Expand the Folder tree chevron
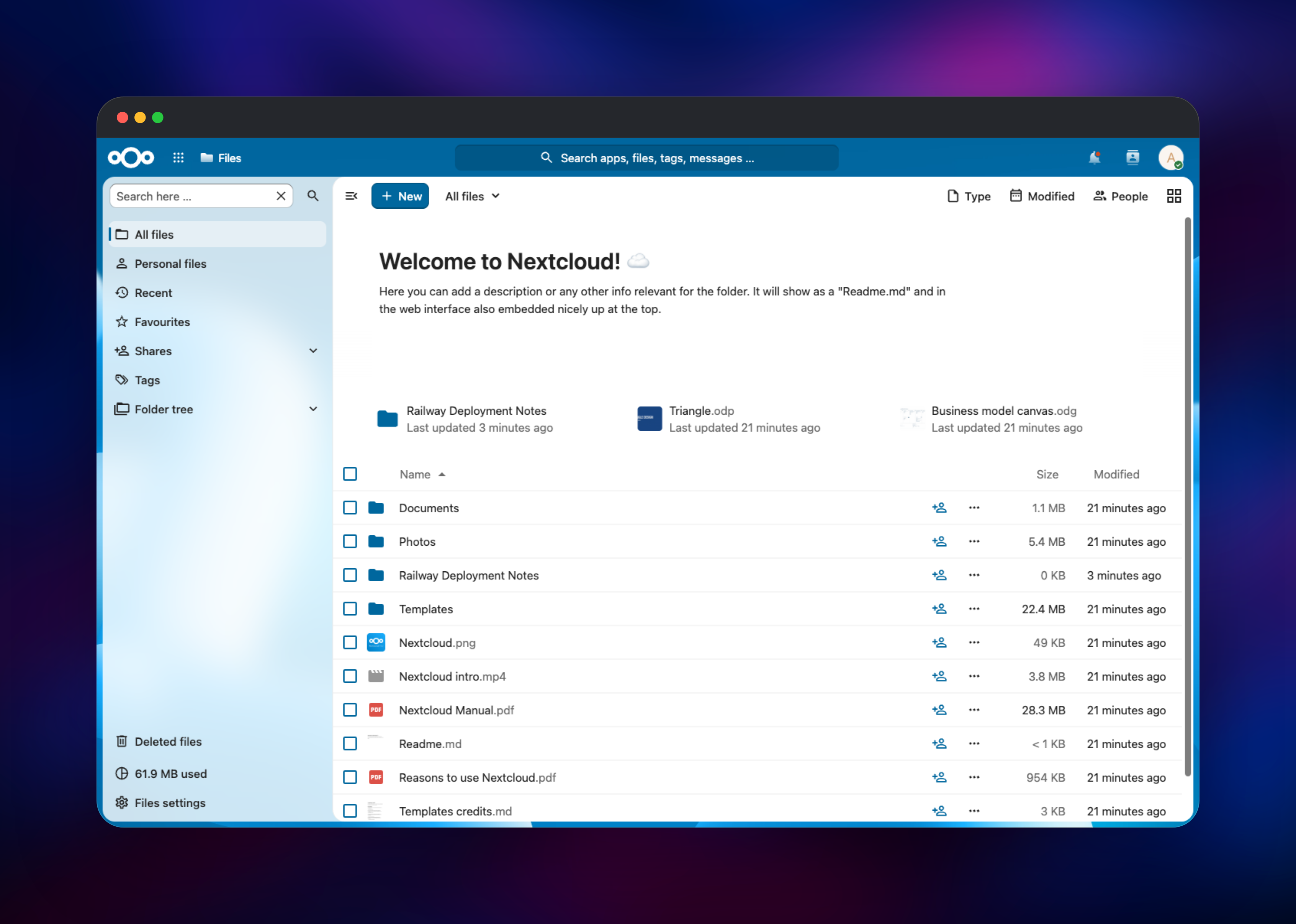Screen dimensions: 1296x924 tap(313, 409)
